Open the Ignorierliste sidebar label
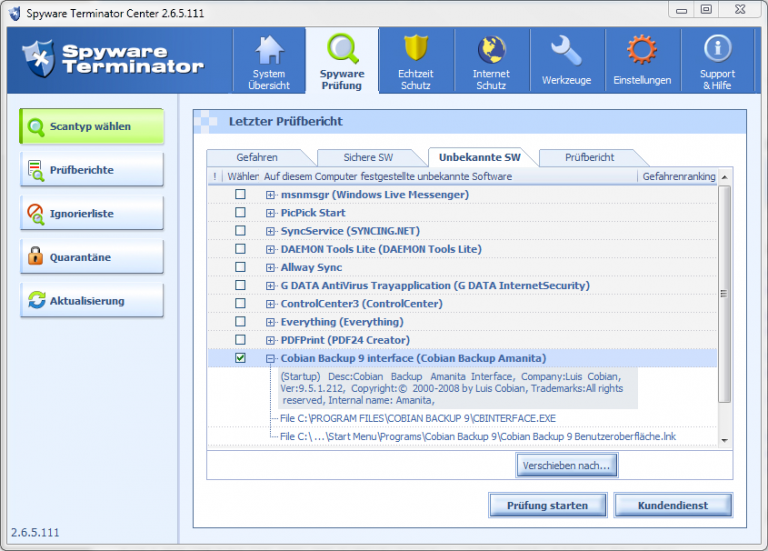This screenshot has width=768, height=551. [x=82, y=214]
